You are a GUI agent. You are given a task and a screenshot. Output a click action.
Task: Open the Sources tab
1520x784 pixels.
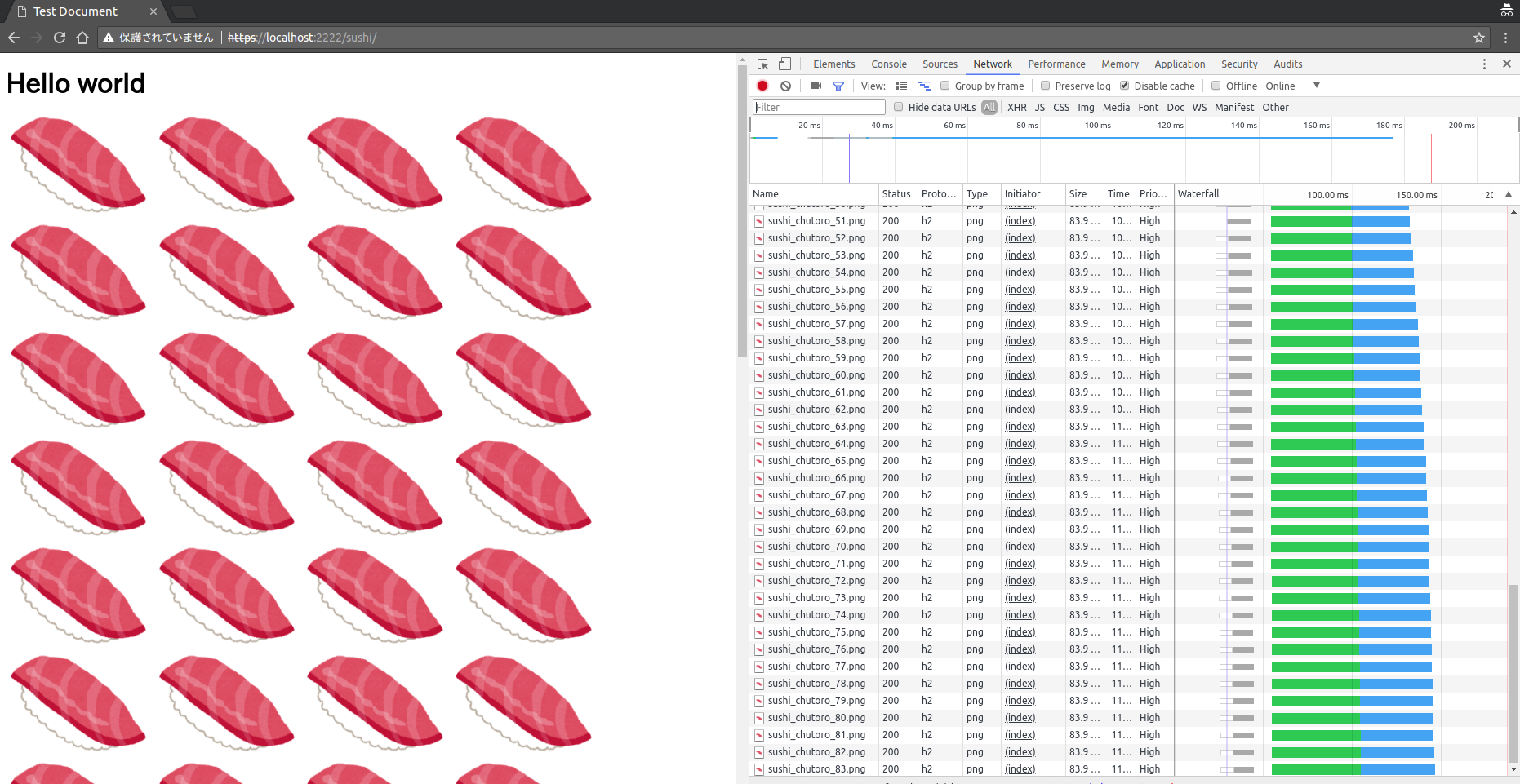pos(940,64)
